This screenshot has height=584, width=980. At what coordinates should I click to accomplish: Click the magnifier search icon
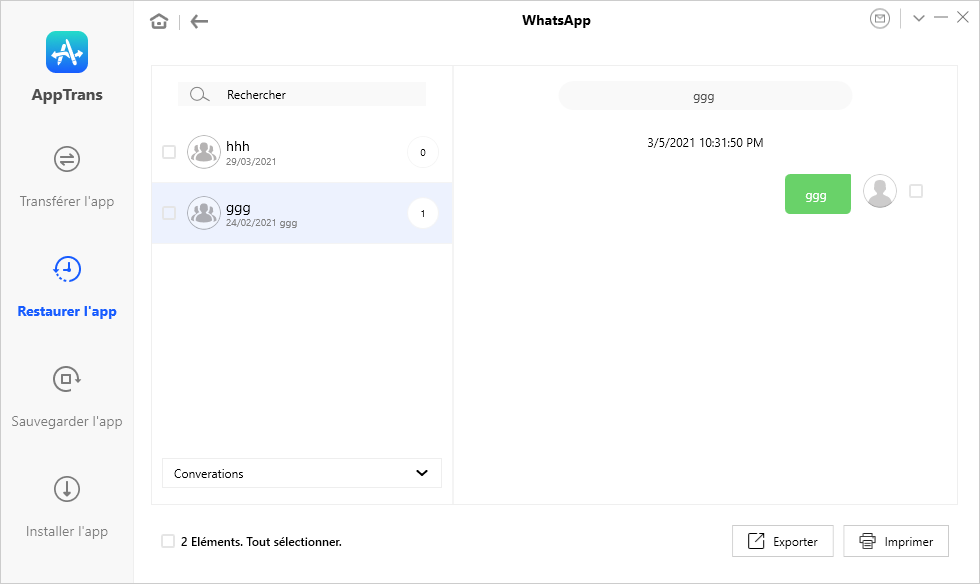pos(199,94)
